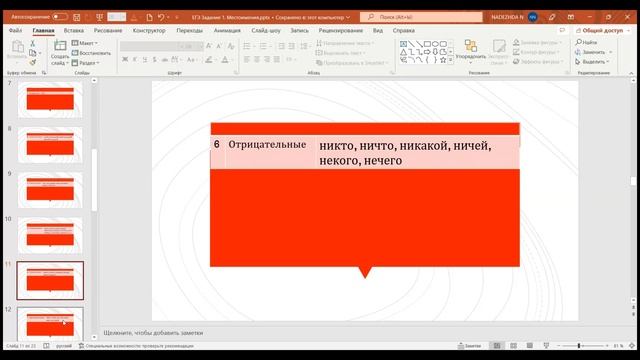Click the font color A icon

(225, 60)
